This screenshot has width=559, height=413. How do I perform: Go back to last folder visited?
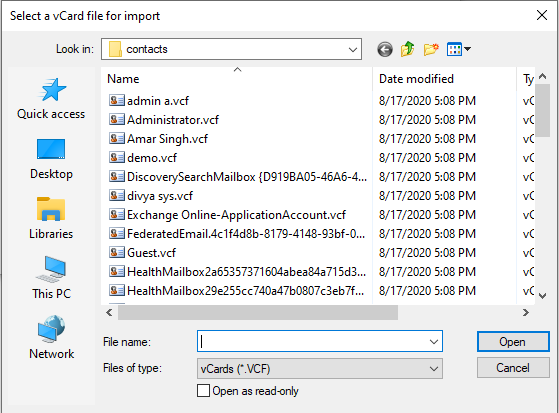click(385, 49)
